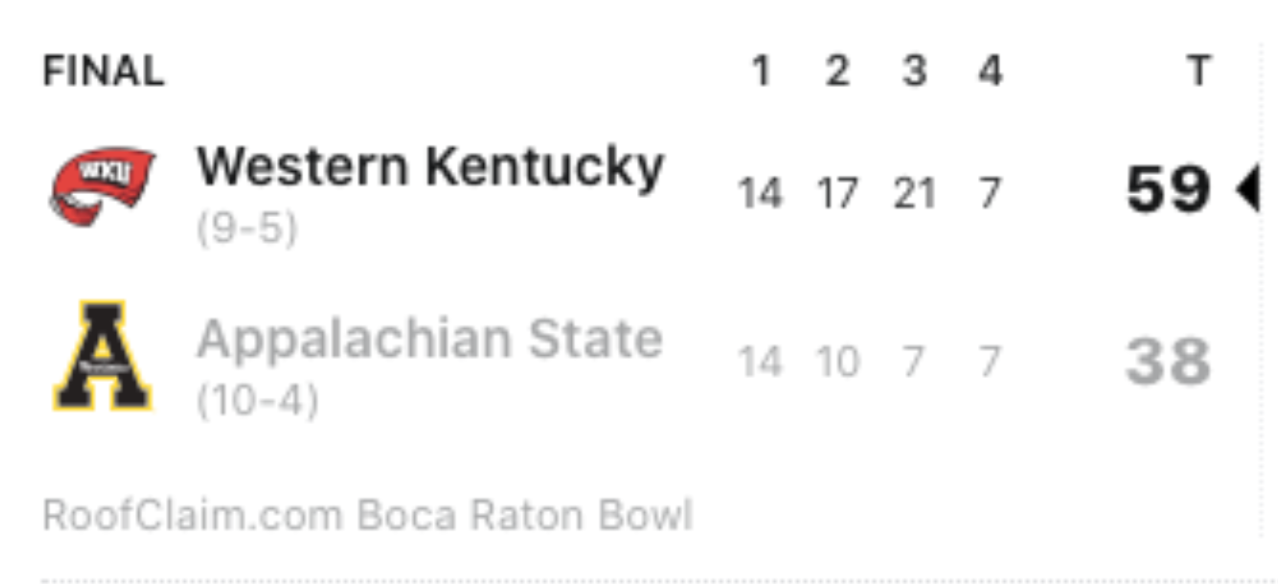1278x584 pixels.
Task: Click the quarter 3 column header
Action: click(x=914, y=72)
